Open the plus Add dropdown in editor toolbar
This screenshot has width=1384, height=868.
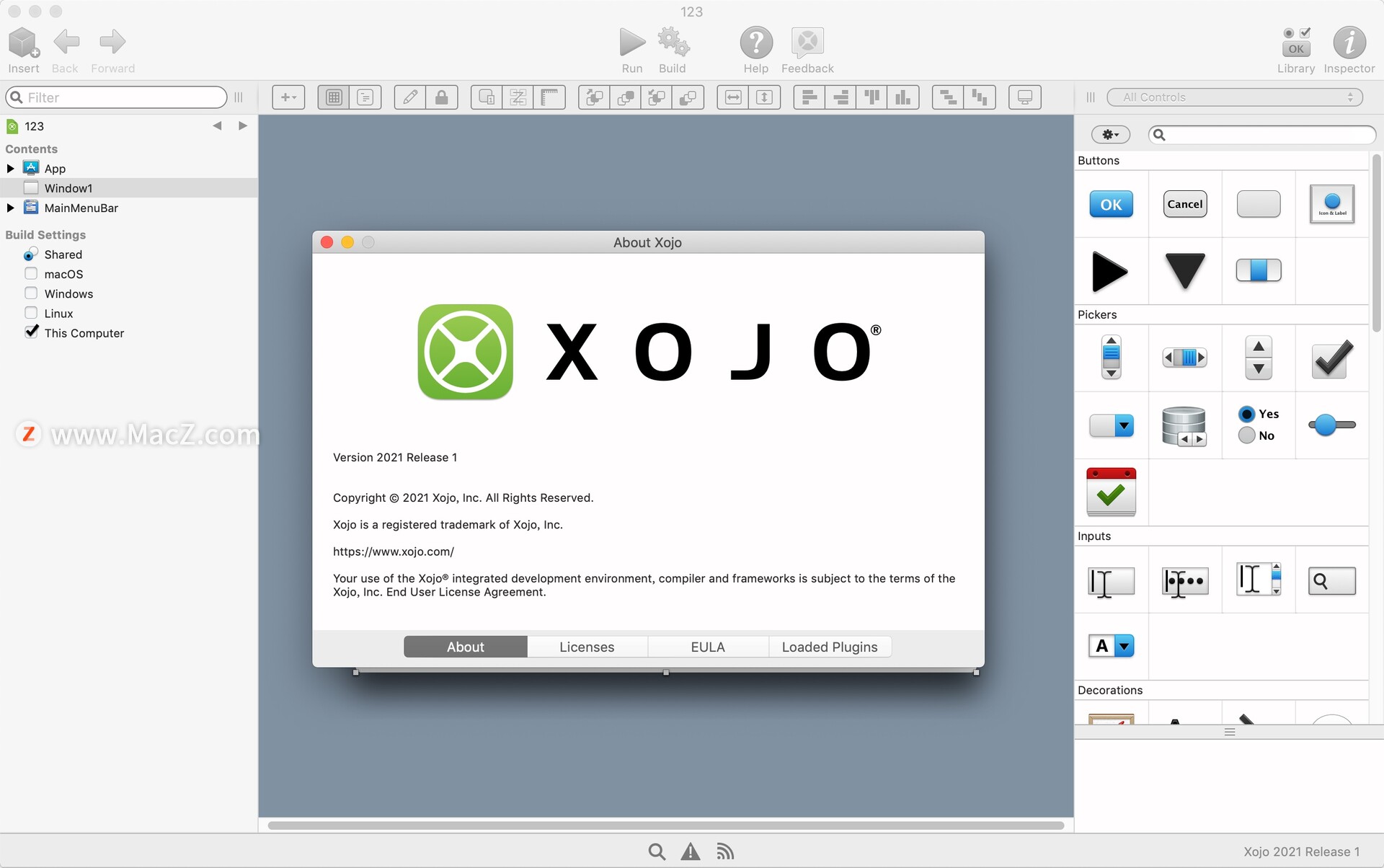pyautogui.click(x=288, y=97)
